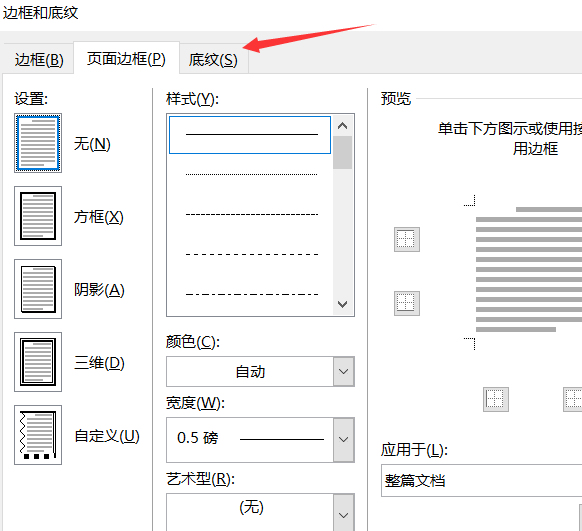Choose the long-dash line style
582x531 pixels.
[251, 254]
